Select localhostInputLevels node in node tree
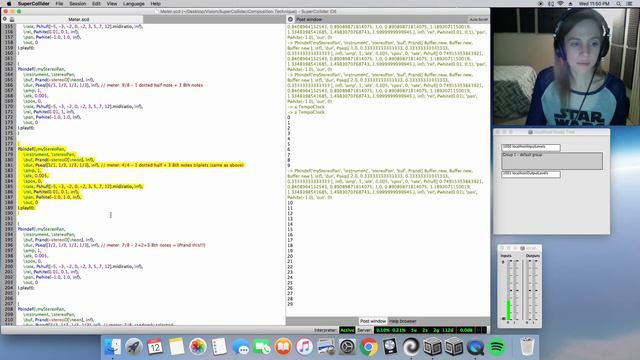The height and width of the screenshot is (360, 640). click(531, 147)
